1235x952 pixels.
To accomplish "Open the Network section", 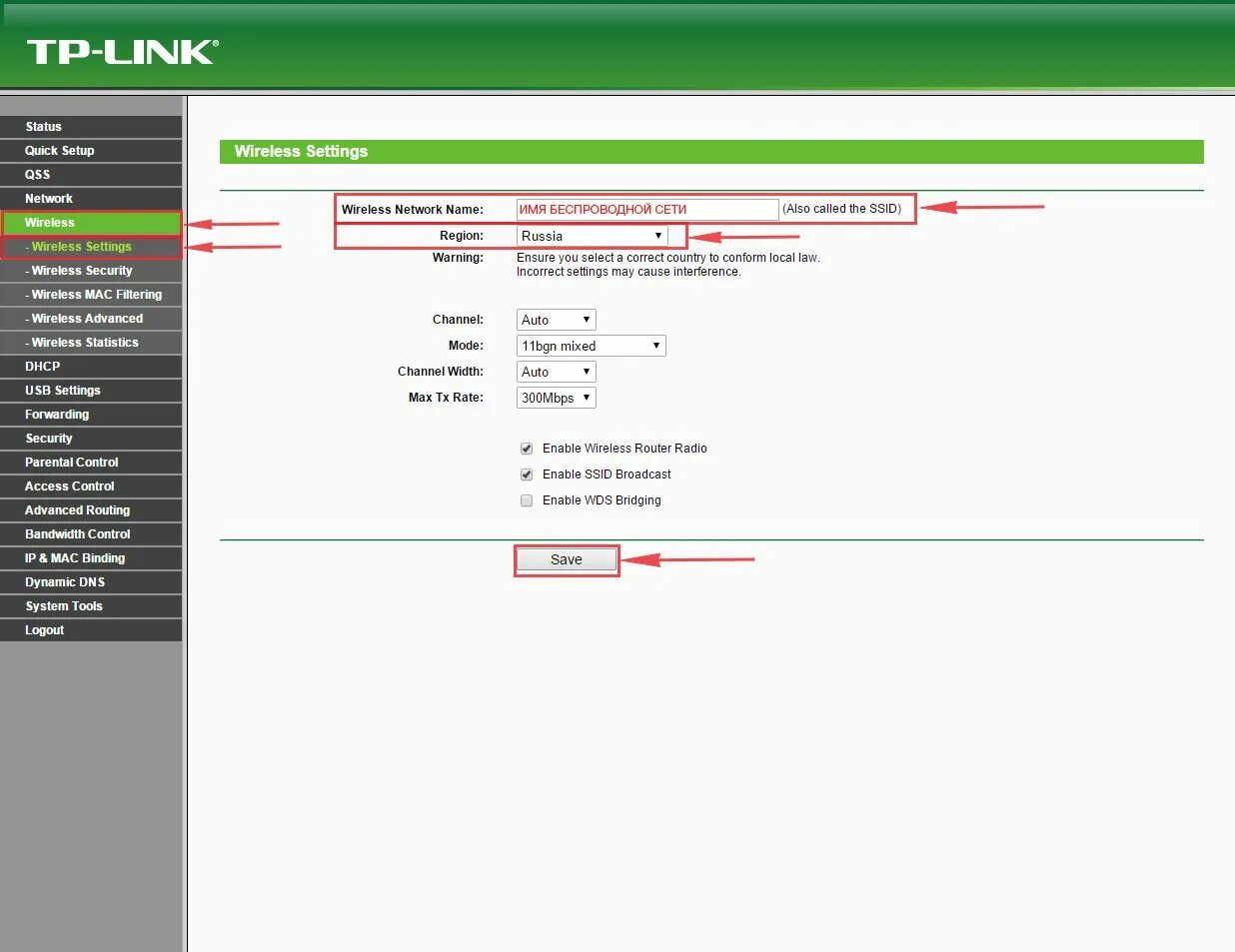I will tap(91, 199).
